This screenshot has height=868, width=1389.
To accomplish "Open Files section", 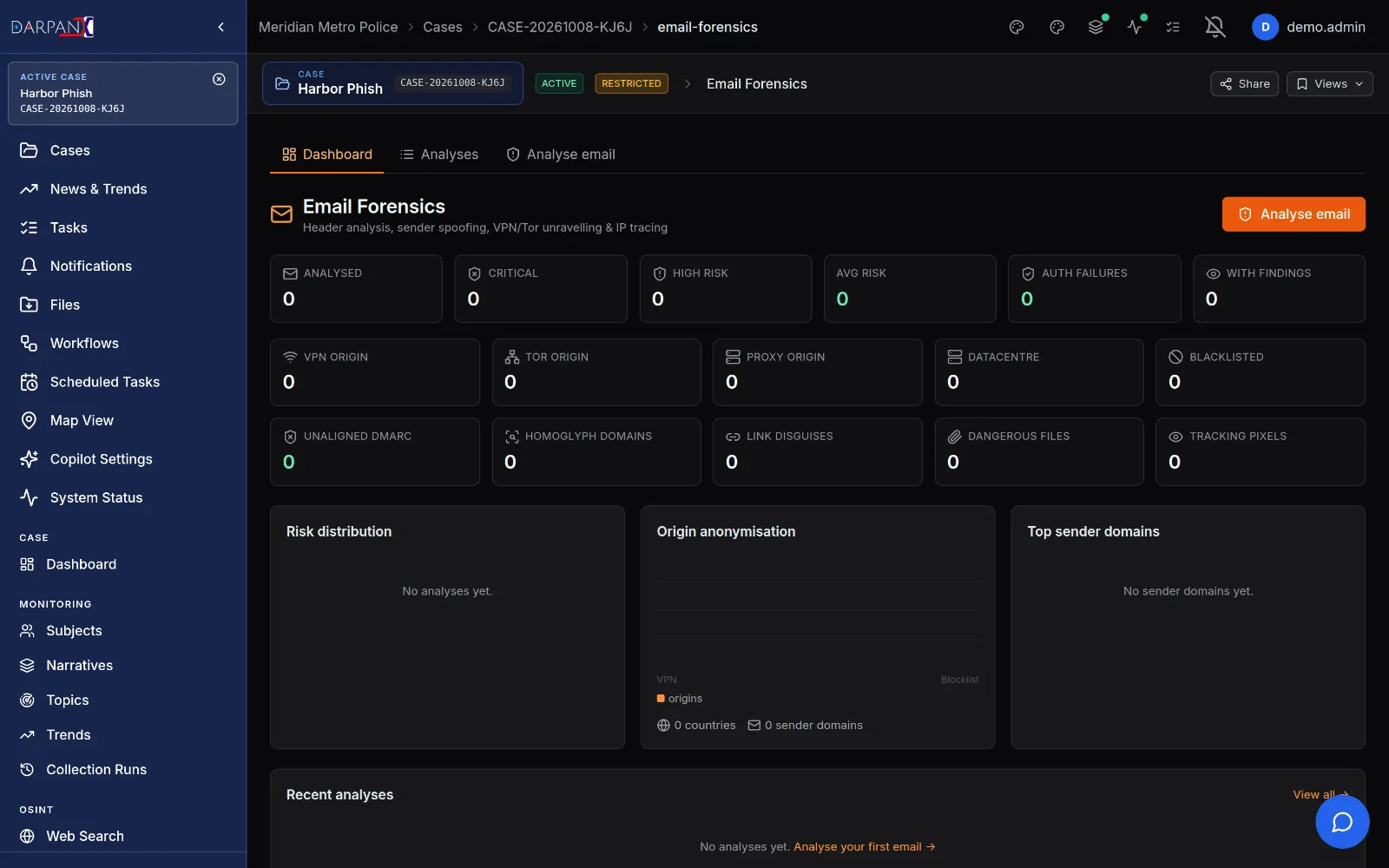I will point(123,305).
